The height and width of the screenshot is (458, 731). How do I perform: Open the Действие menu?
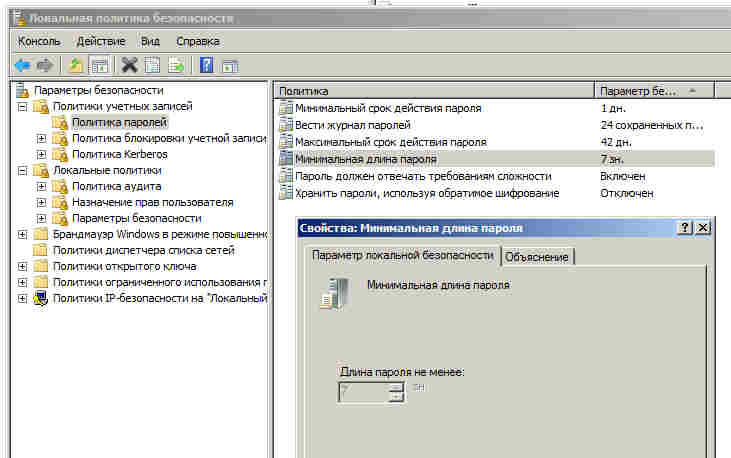click(101, 41)
